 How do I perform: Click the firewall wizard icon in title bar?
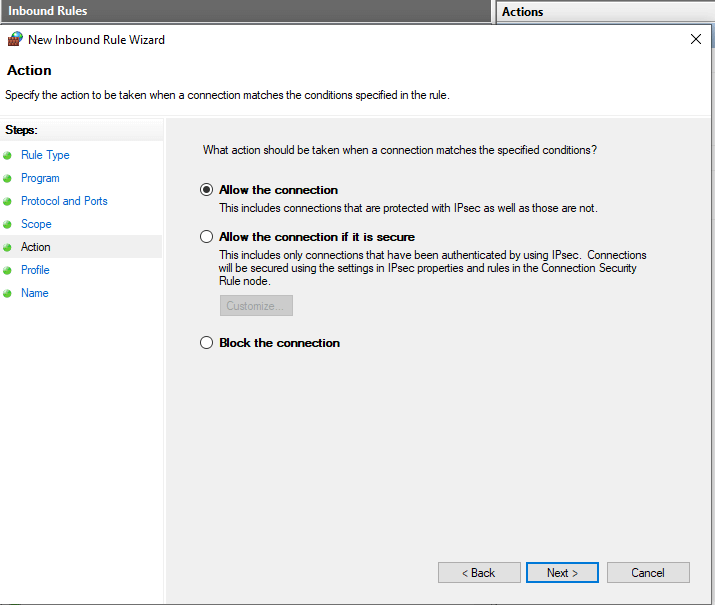tap(15, 39)
